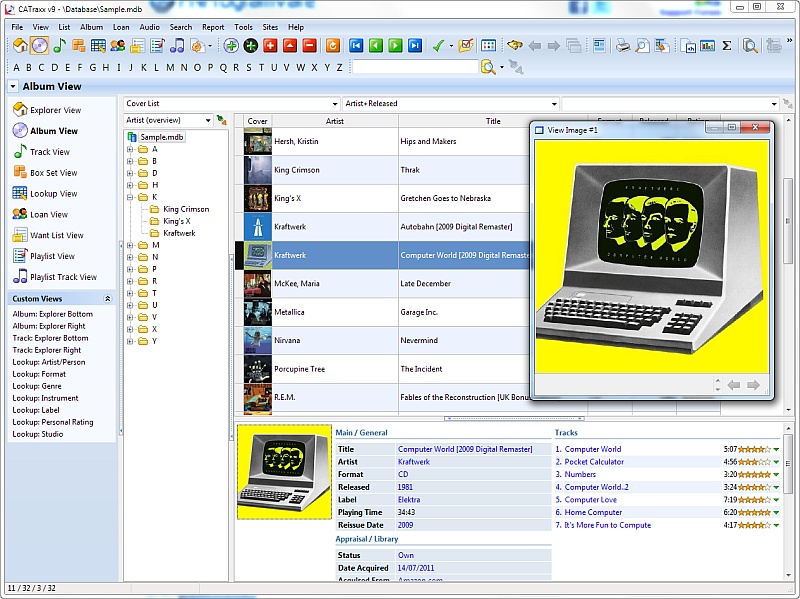Open the File menu
Viewport: 800px width, 599px height.
(17, 27)
